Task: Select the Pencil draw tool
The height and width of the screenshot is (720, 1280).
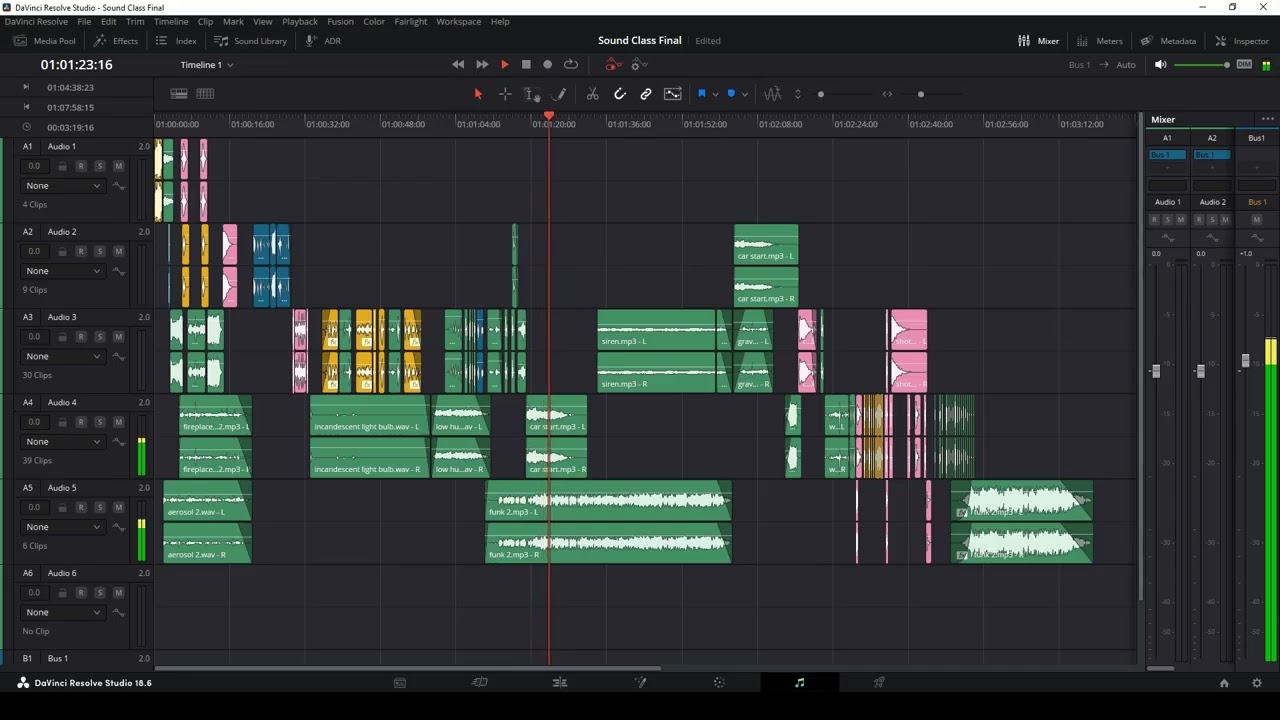Action: coord(560,94)
